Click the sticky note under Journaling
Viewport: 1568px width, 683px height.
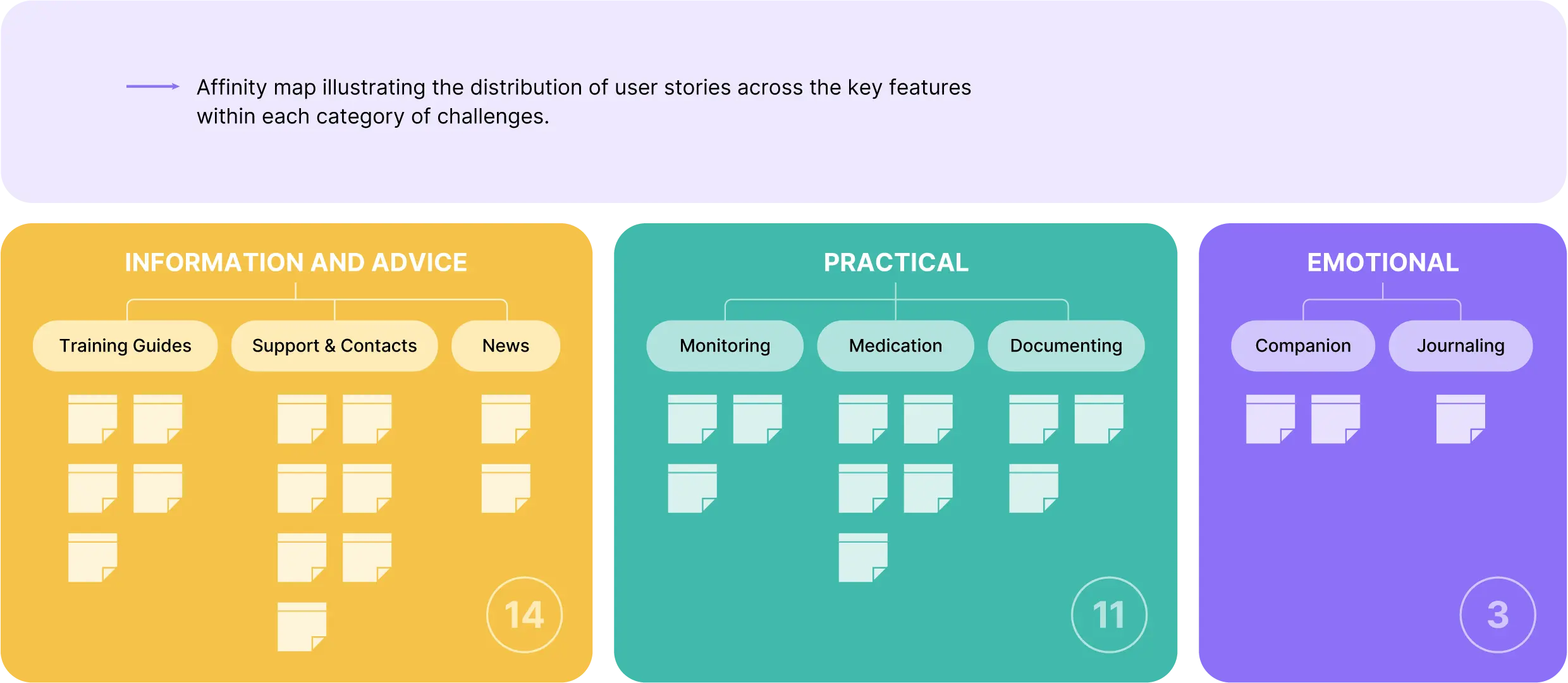(x=1461, y=419)
